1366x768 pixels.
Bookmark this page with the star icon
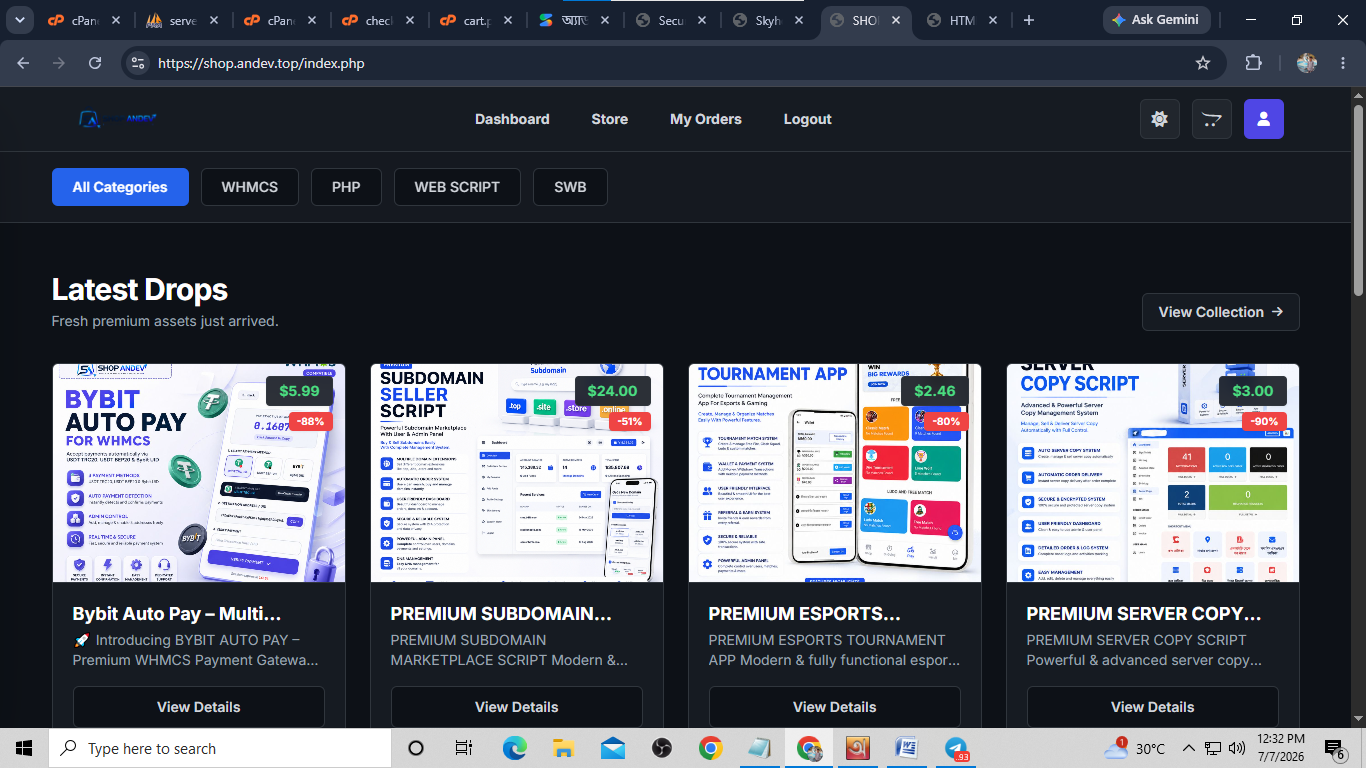click(x=1203, y=63)
